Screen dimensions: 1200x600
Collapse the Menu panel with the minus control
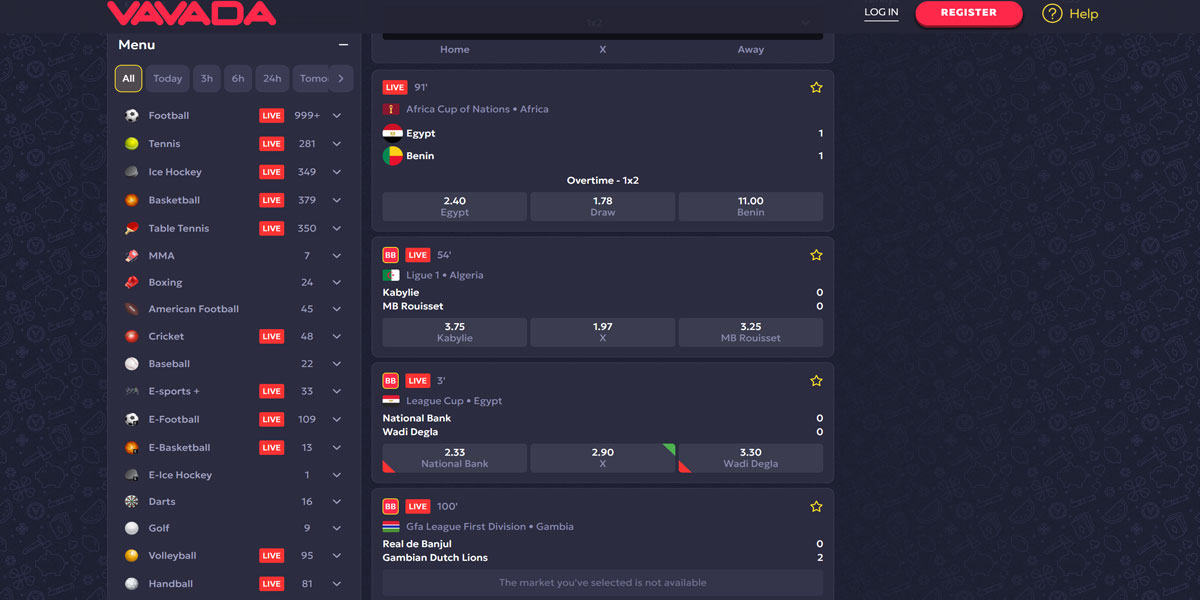(x=343, y=44)
